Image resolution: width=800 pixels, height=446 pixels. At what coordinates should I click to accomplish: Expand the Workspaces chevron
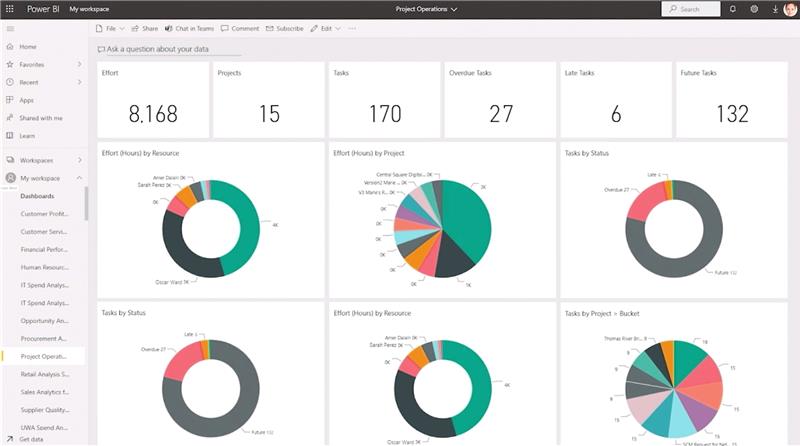tap(80, 160)
